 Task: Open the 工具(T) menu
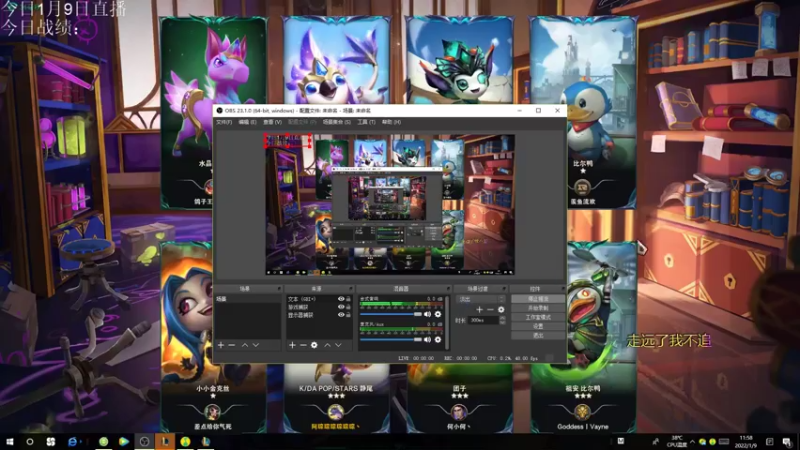tap(366, 122)
